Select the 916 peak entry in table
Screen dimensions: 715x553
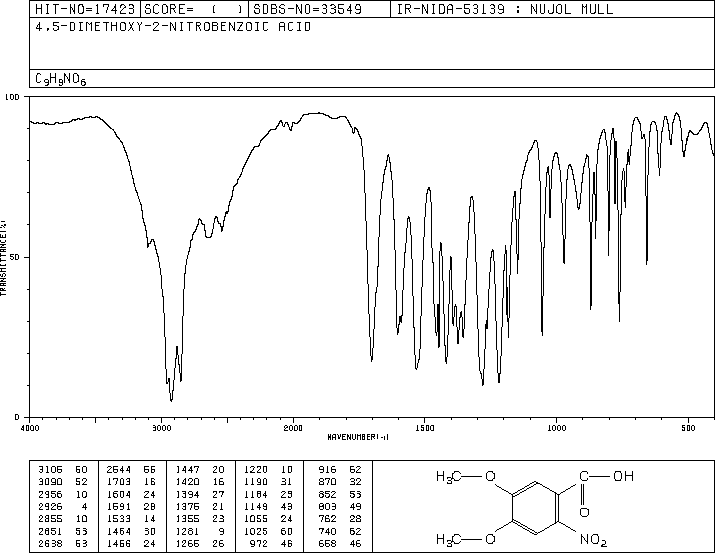point(340,469)
